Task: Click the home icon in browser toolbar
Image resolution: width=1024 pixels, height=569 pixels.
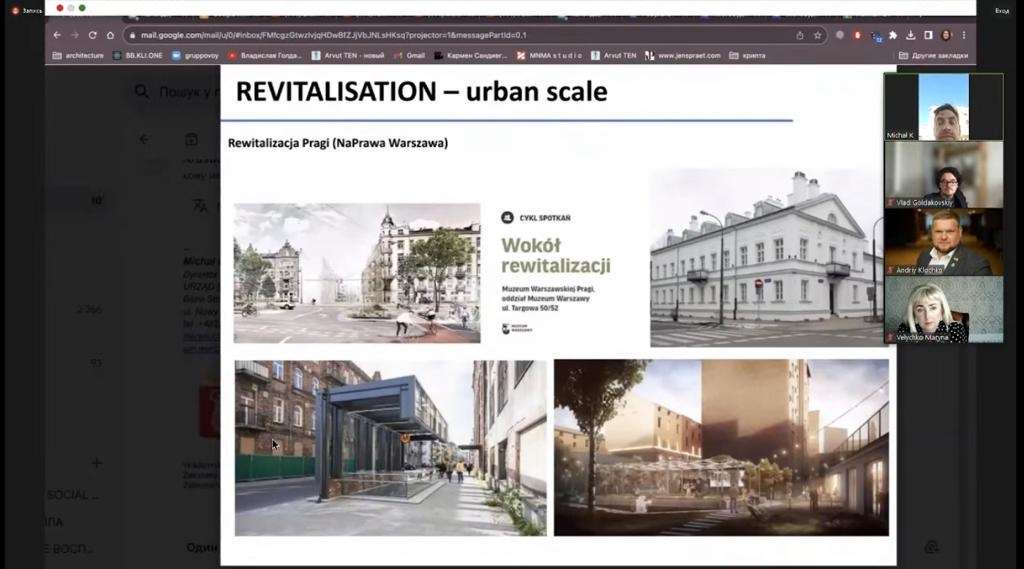Action: [x=110, y=35]
